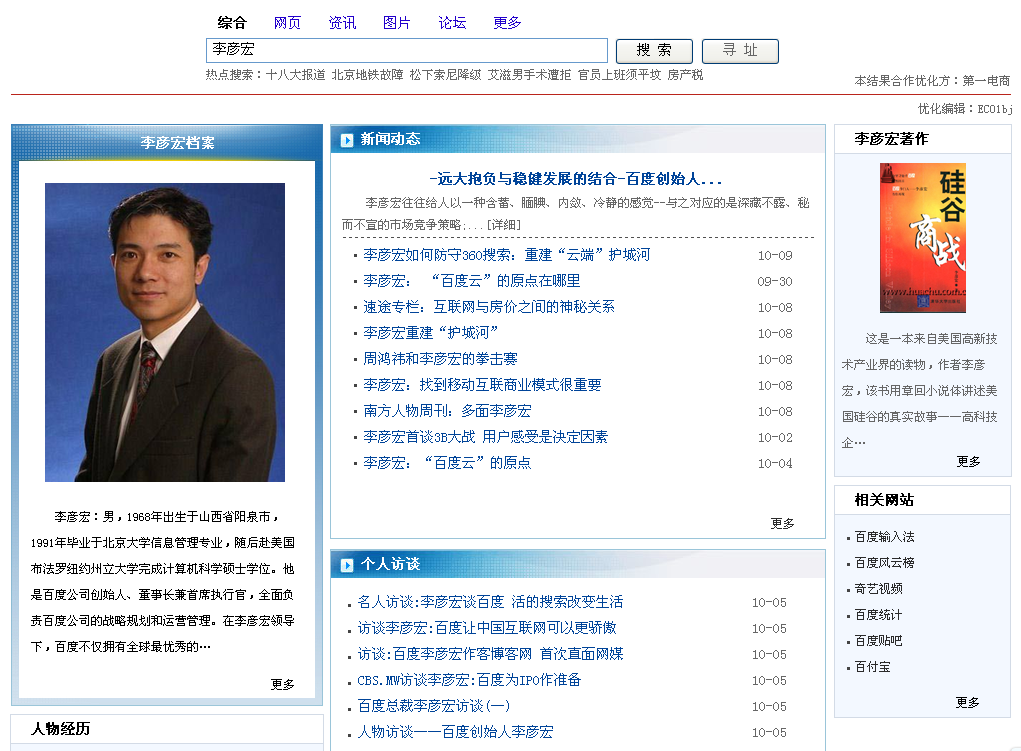Expand 更多 under the 相关网站 list
The width and height of the screenshot is (1021, 751).
[967, 702]
